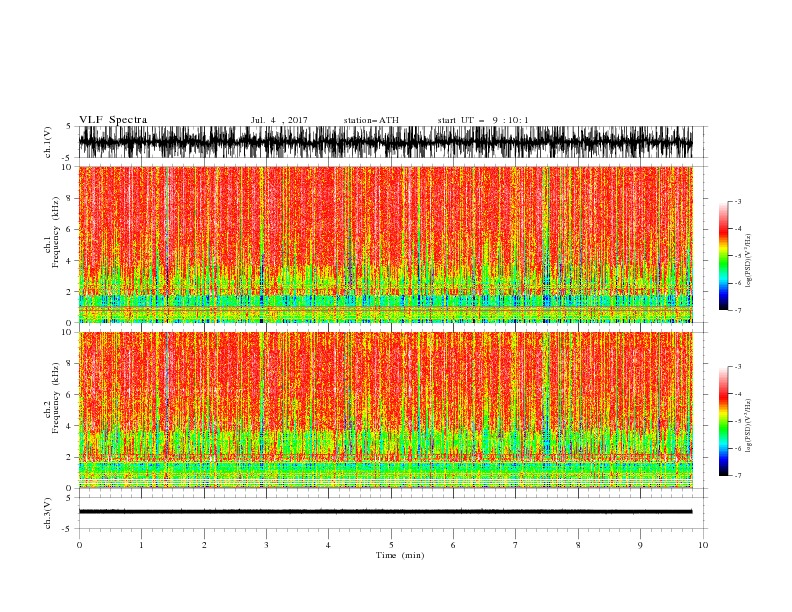Click the "-3" value on ch.1 color bar
This screenshot has height=612, width=792.
tap(737, 201)
